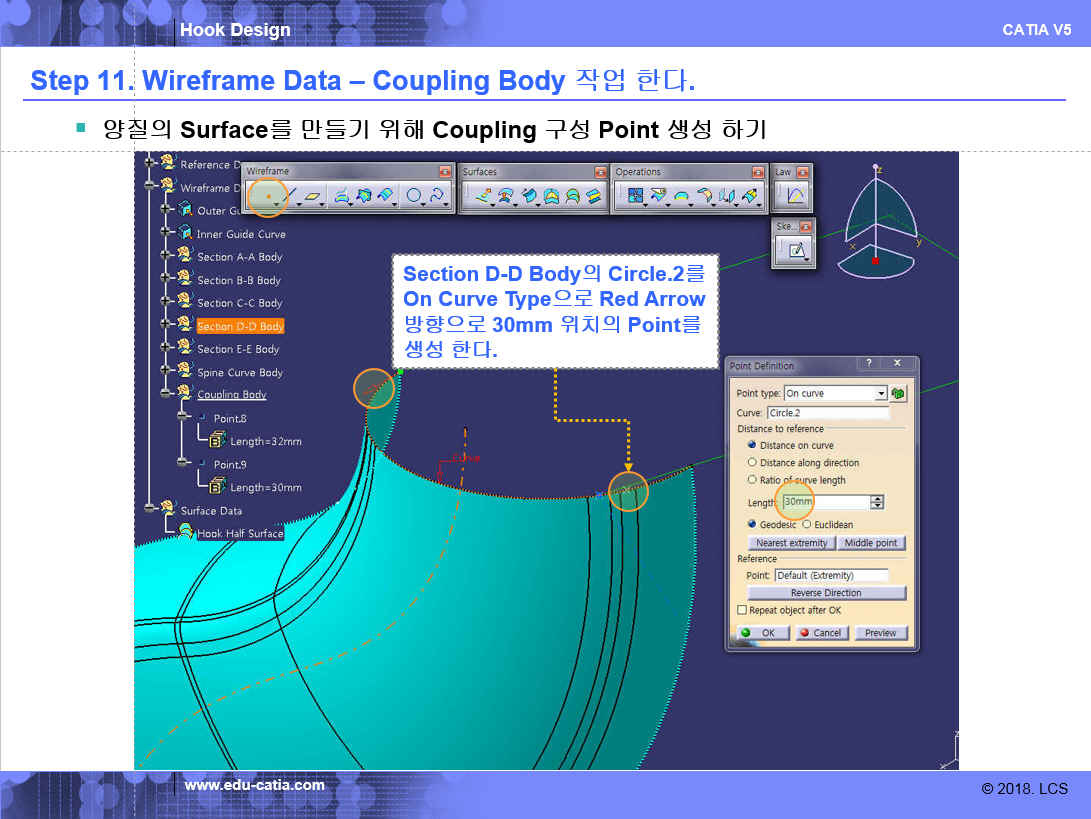Click the Length stepper arrows
The height and width of the screenshot is (819, 1091).
tap(878, 502)
